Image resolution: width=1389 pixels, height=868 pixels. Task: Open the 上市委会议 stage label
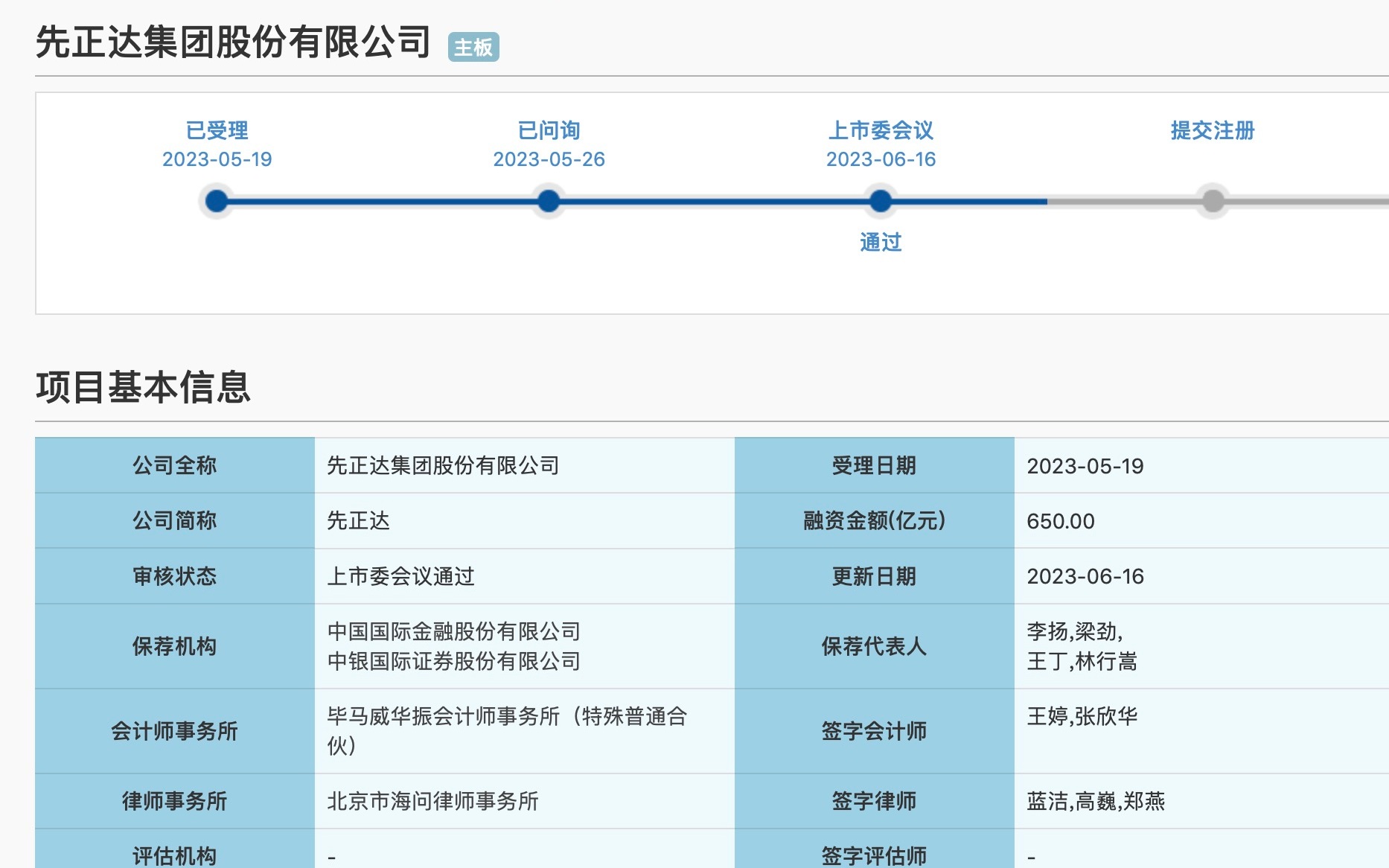point(881,130)
